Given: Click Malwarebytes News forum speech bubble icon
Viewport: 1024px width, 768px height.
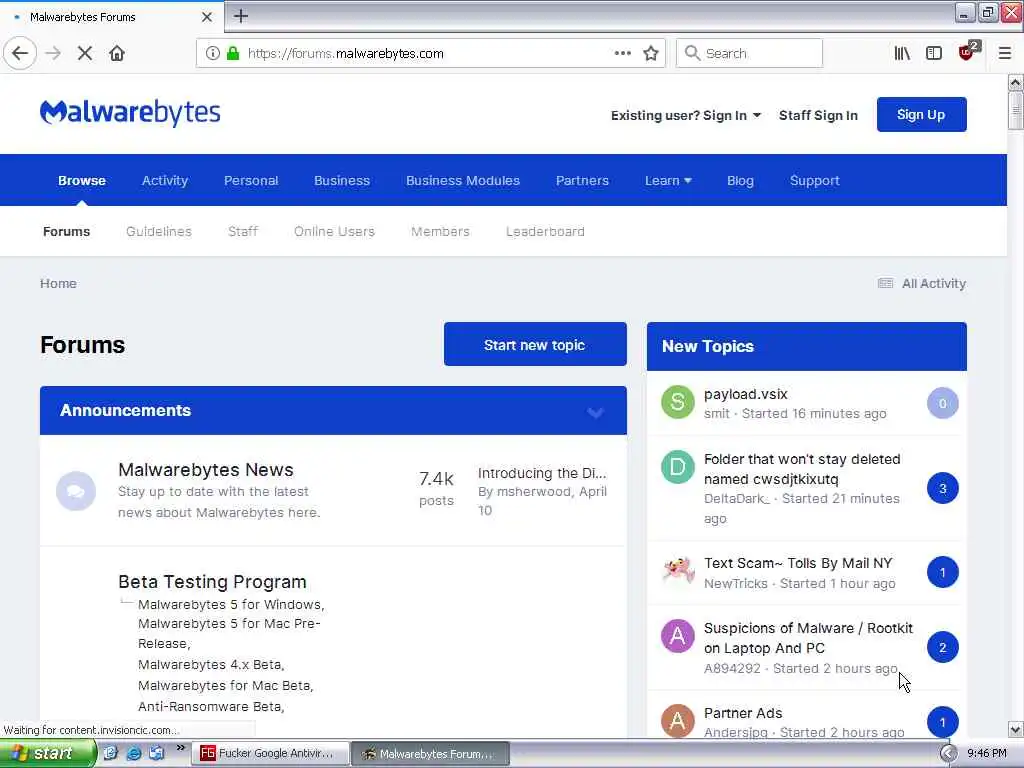Looking at the screenshot, I should pos(76,490).
